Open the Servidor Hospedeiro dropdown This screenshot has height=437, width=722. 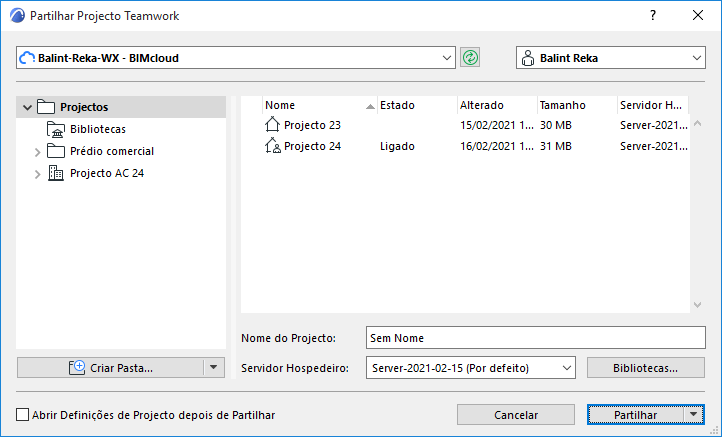(566, 368)
